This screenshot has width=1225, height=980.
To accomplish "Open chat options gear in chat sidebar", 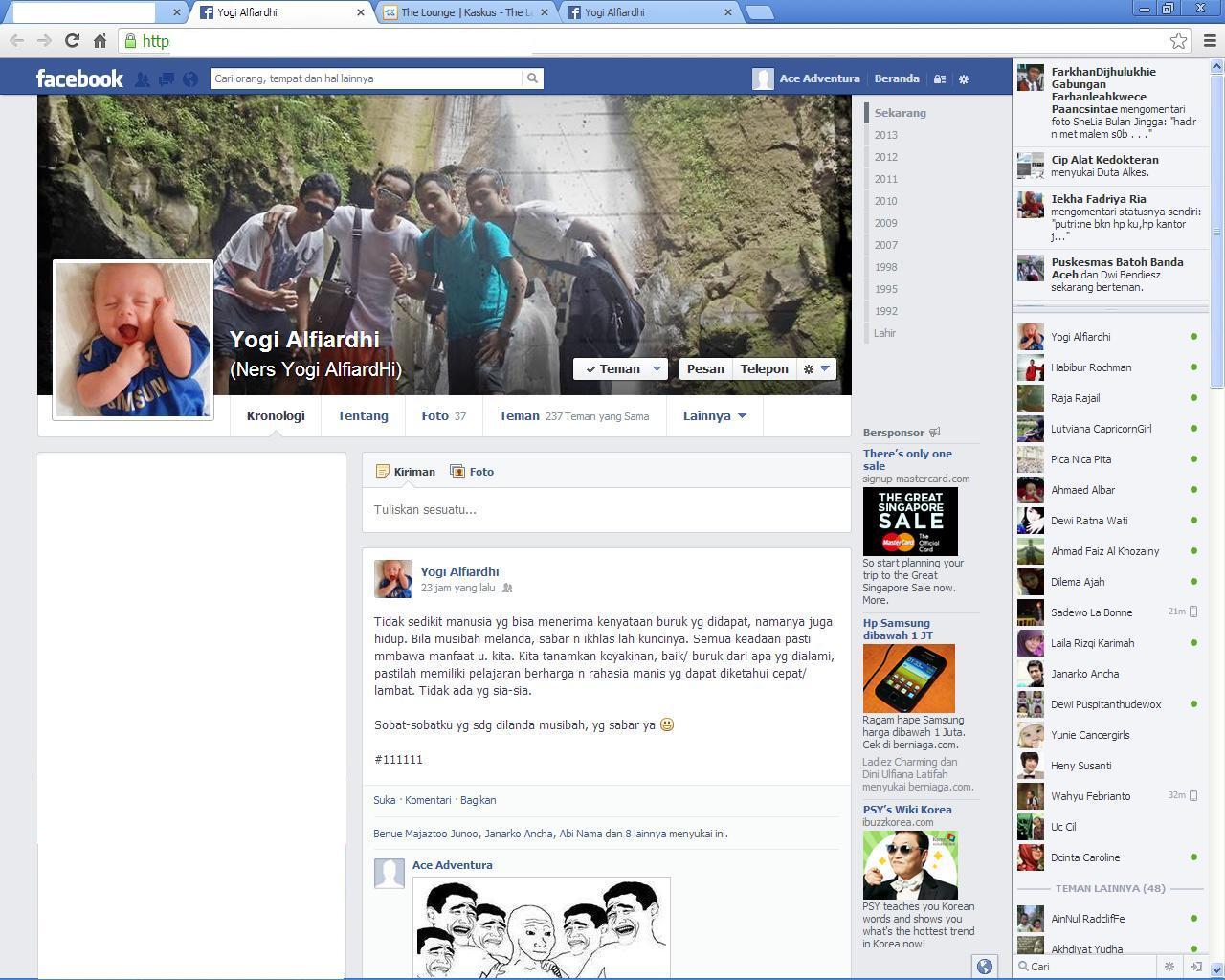I will [x=1169, y=967].
